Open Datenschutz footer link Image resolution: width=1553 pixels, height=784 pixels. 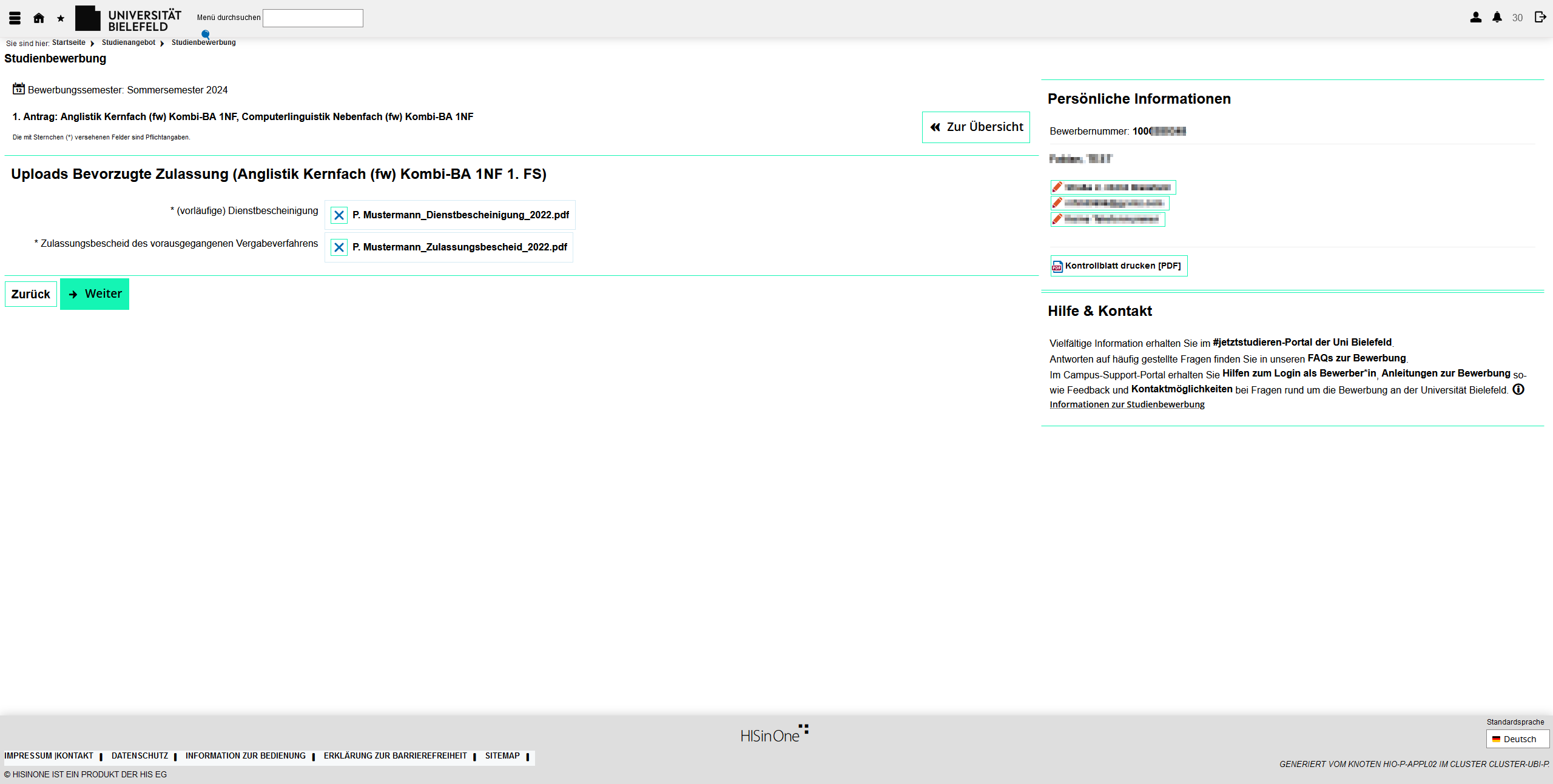[x=140, y=756]
